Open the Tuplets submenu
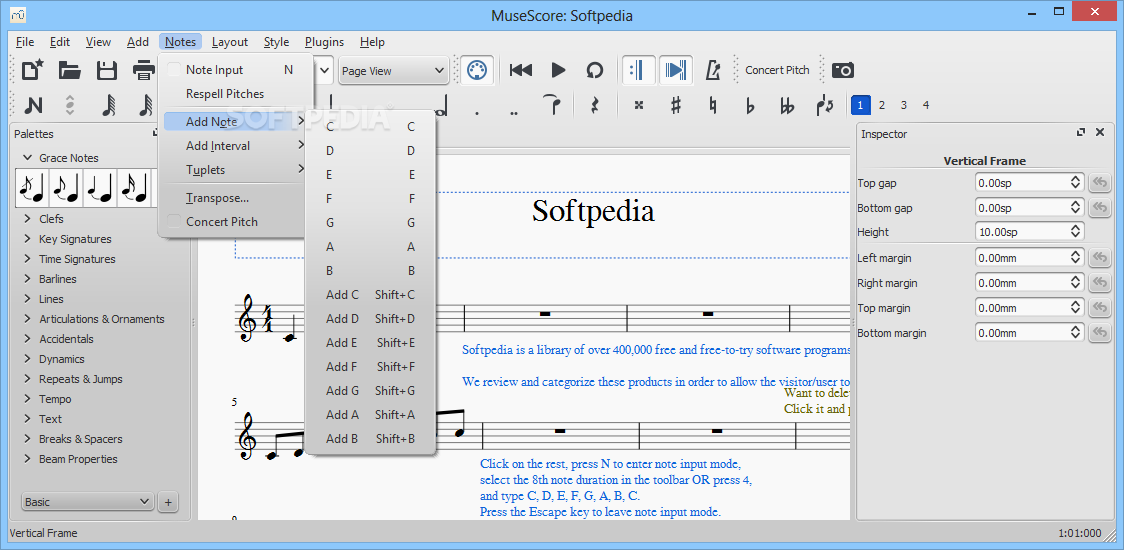The width and height of the screenshot is (1124, 550). (x=236, y=170)
